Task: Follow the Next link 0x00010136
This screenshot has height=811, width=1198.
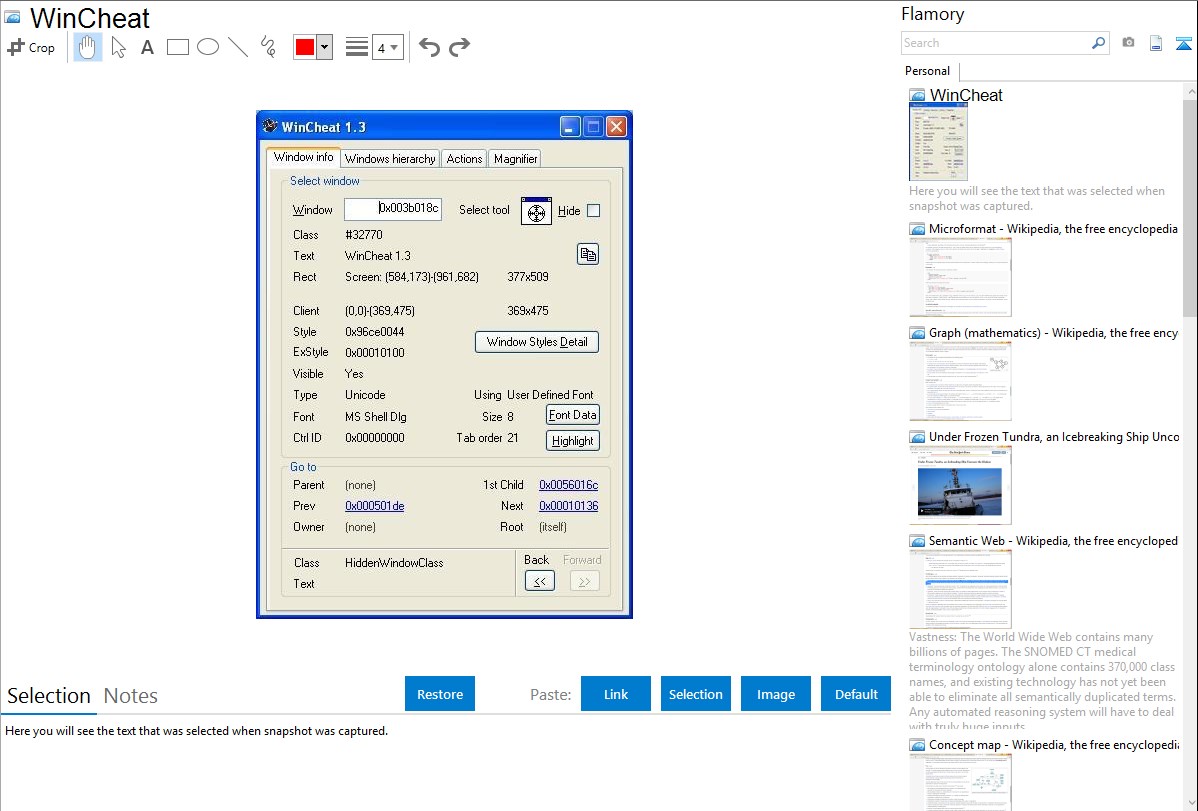Action: 568,506
